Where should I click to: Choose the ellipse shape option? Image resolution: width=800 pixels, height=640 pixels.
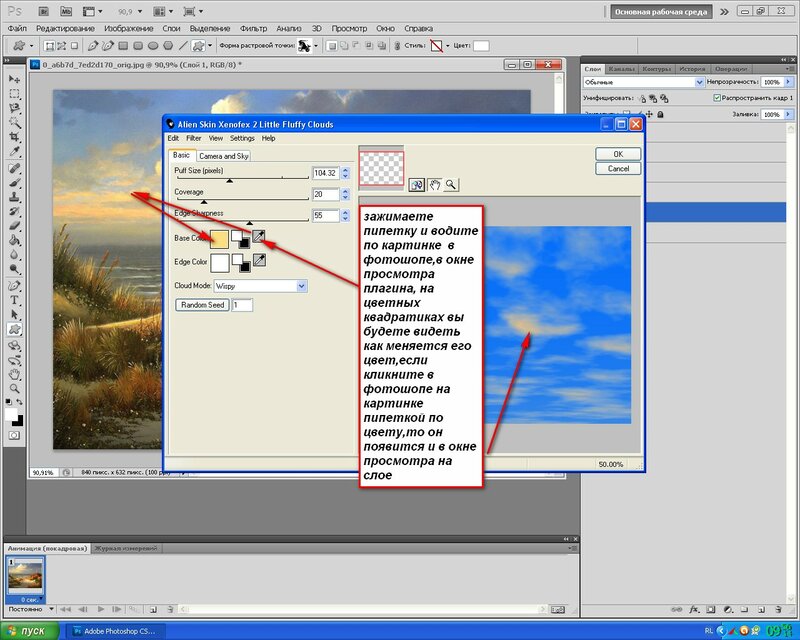(x=153, y=46)
